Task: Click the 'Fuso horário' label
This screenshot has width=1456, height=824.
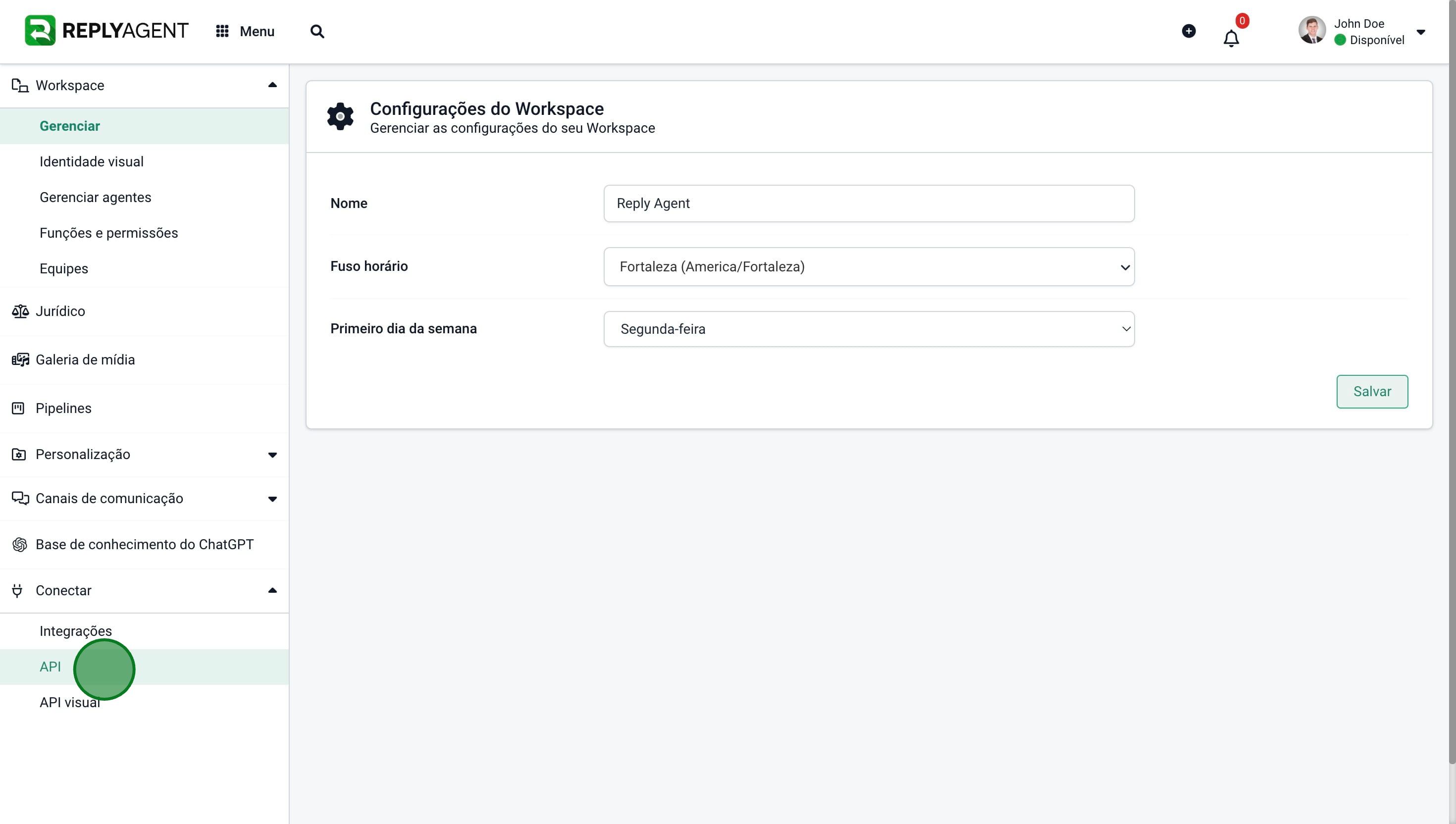Action: click(369, 266)
